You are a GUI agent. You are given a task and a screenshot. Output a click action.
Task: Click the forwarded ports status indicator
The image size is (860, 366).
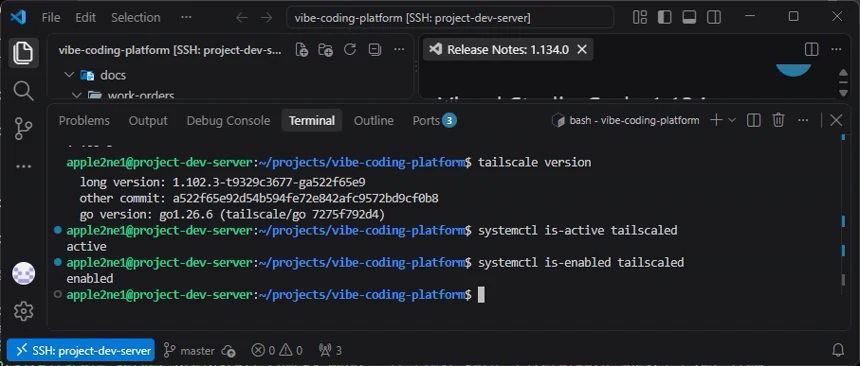click(x=330, y=350)
